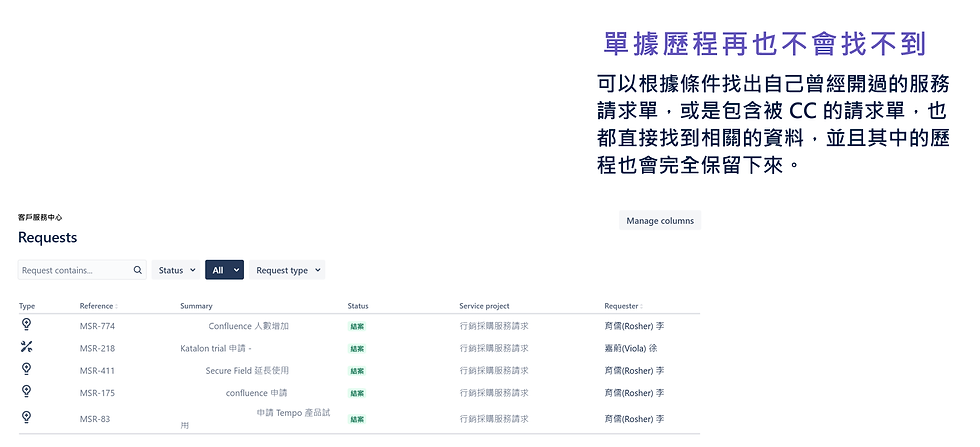This screenshot has width=980, height=447.
Task: Click the type icon for MSR-175
Action: coord(26,391)
